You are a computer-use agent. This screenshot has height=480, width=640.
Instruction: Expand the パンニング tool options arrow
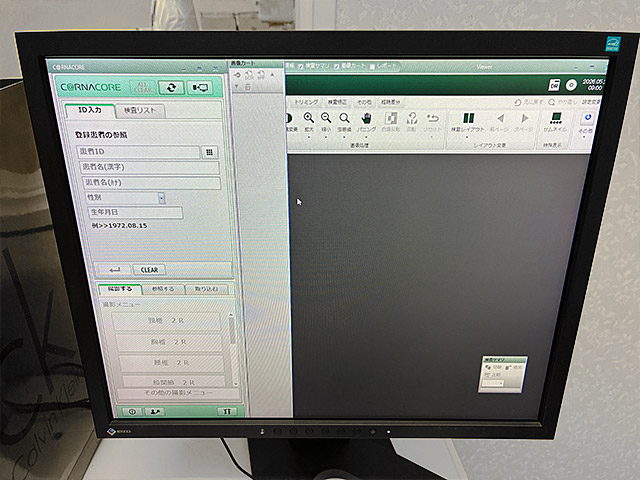(366, 137)
